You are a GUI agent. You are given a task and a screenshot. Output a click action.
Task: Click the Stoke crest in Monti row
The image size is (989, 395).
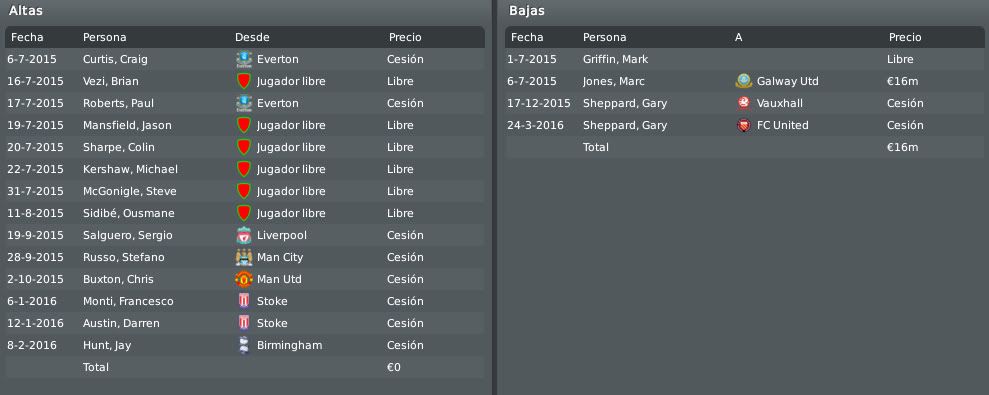[243, 301]
